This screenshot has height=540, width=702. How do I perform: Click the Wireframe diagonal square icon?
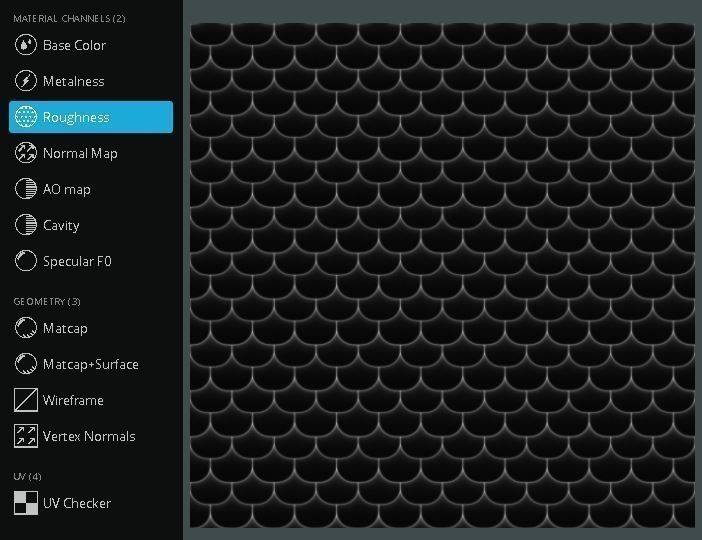tap(26, 400)
